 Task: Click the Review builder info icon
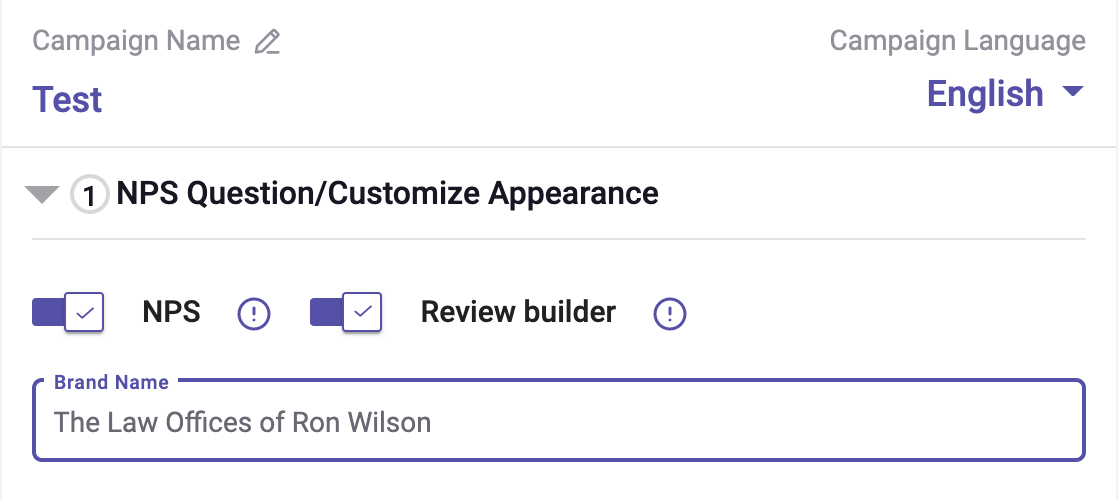click(x=670, y=315)
